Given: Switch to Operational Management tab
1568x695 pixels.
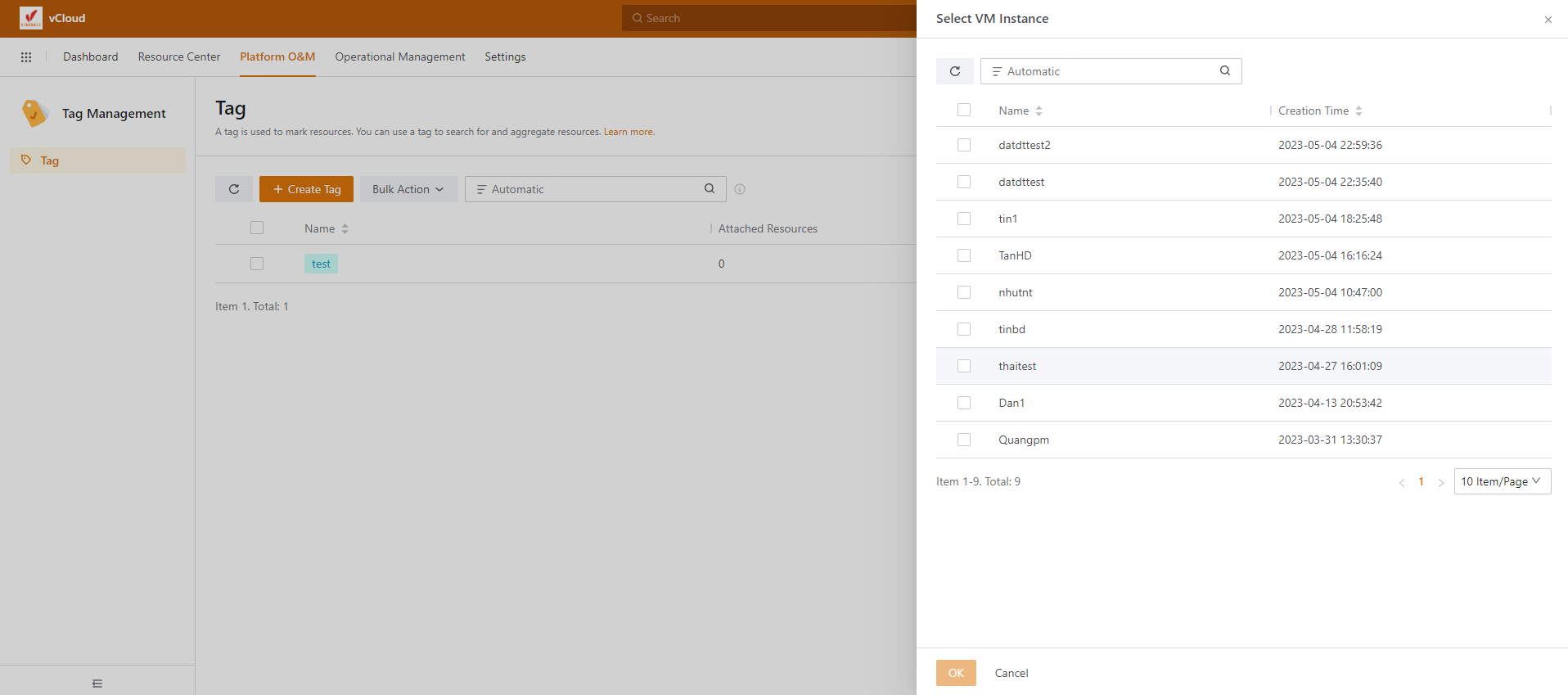Looking at the screenshot, I should click(x=399, y=57).
